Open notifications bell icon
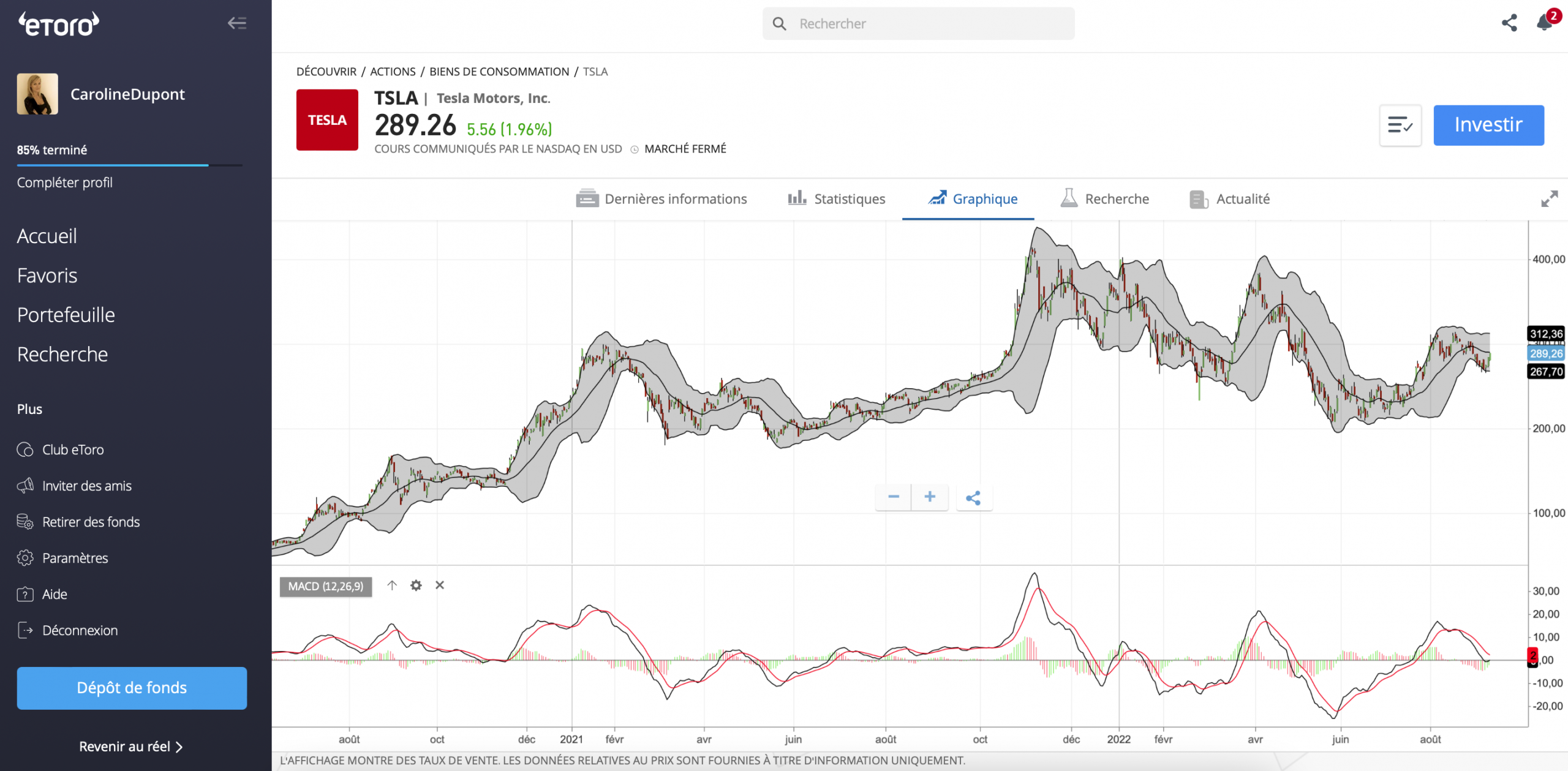This screenshot has width=1568, height=771. point(1545,22)
